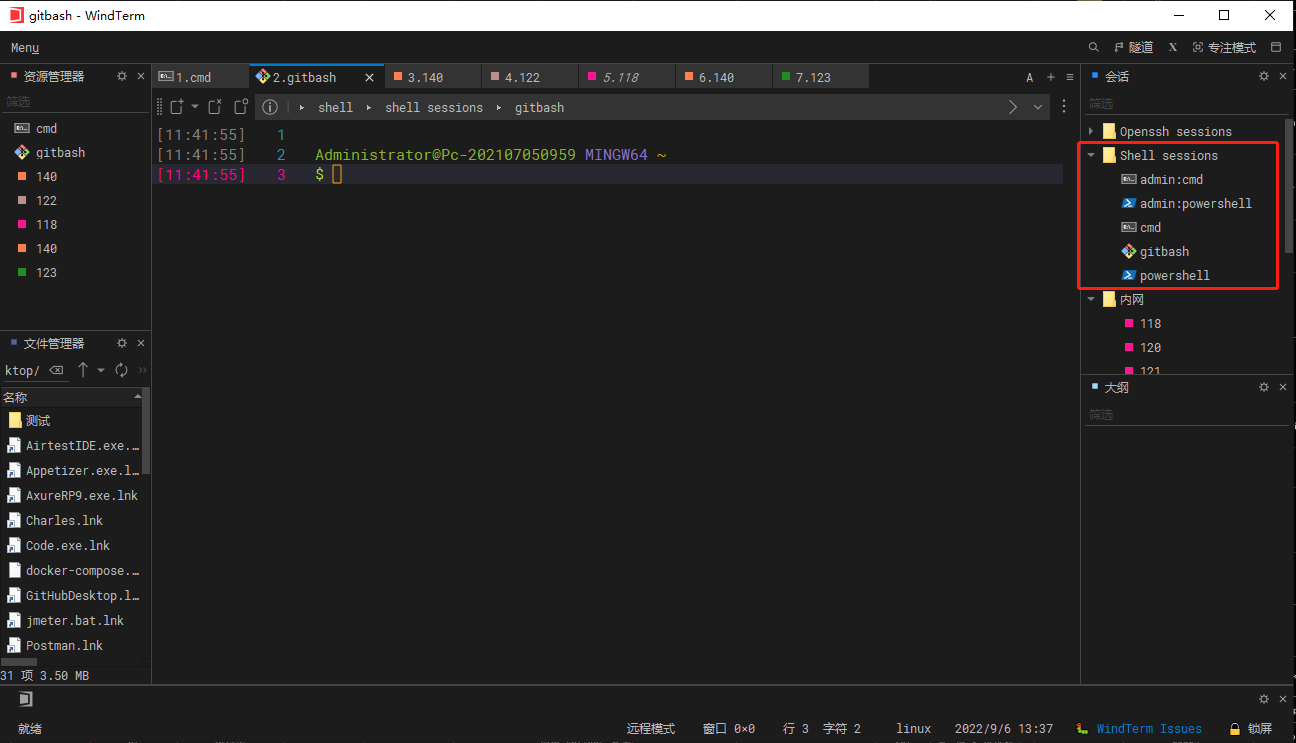Close the 资源管理器 panel
The image size is (1296, 743).
140,76
